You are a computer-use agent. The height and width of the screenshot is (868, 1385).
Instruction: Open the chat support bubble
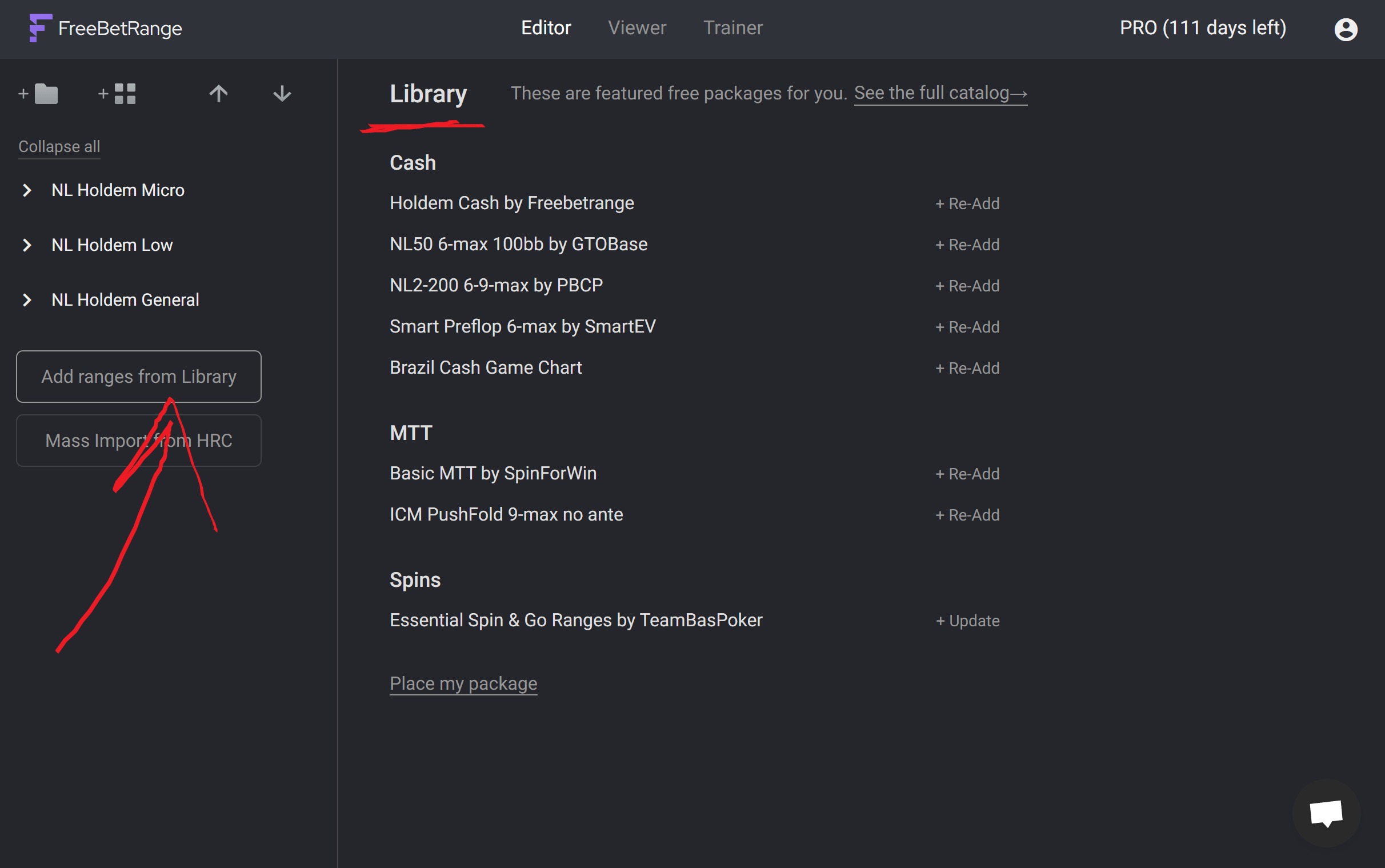(1326, 813)
